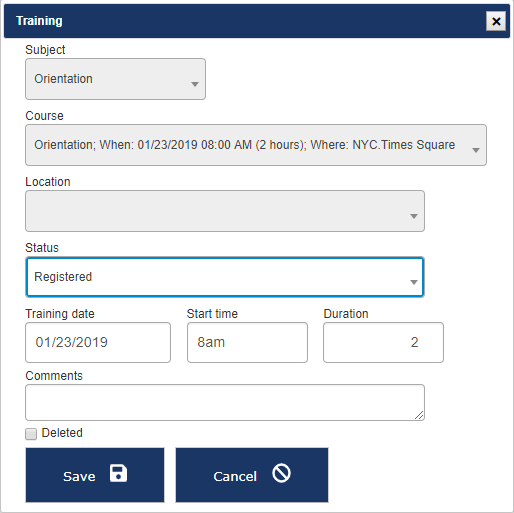Close the Training dialog with the X

tap(496, 21)
